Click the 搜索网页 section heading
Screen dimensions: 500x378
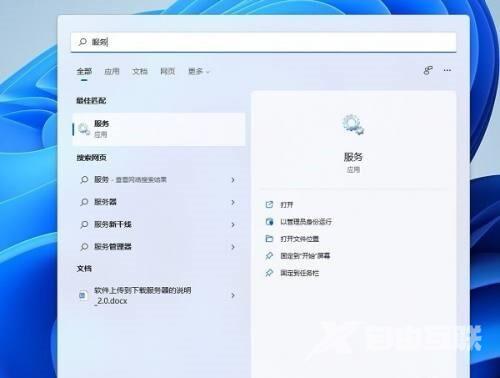tap(91, 158)
